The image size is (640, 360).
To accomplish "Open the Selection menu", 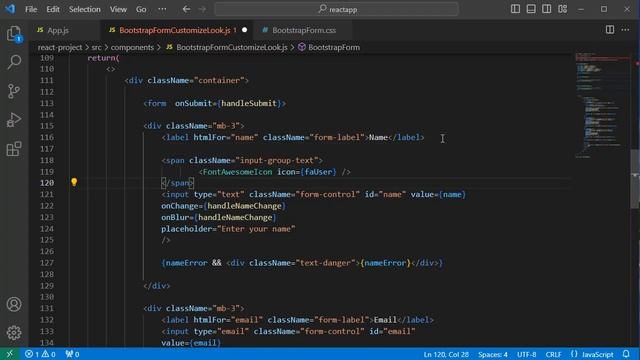I will [x=84, y=9].
